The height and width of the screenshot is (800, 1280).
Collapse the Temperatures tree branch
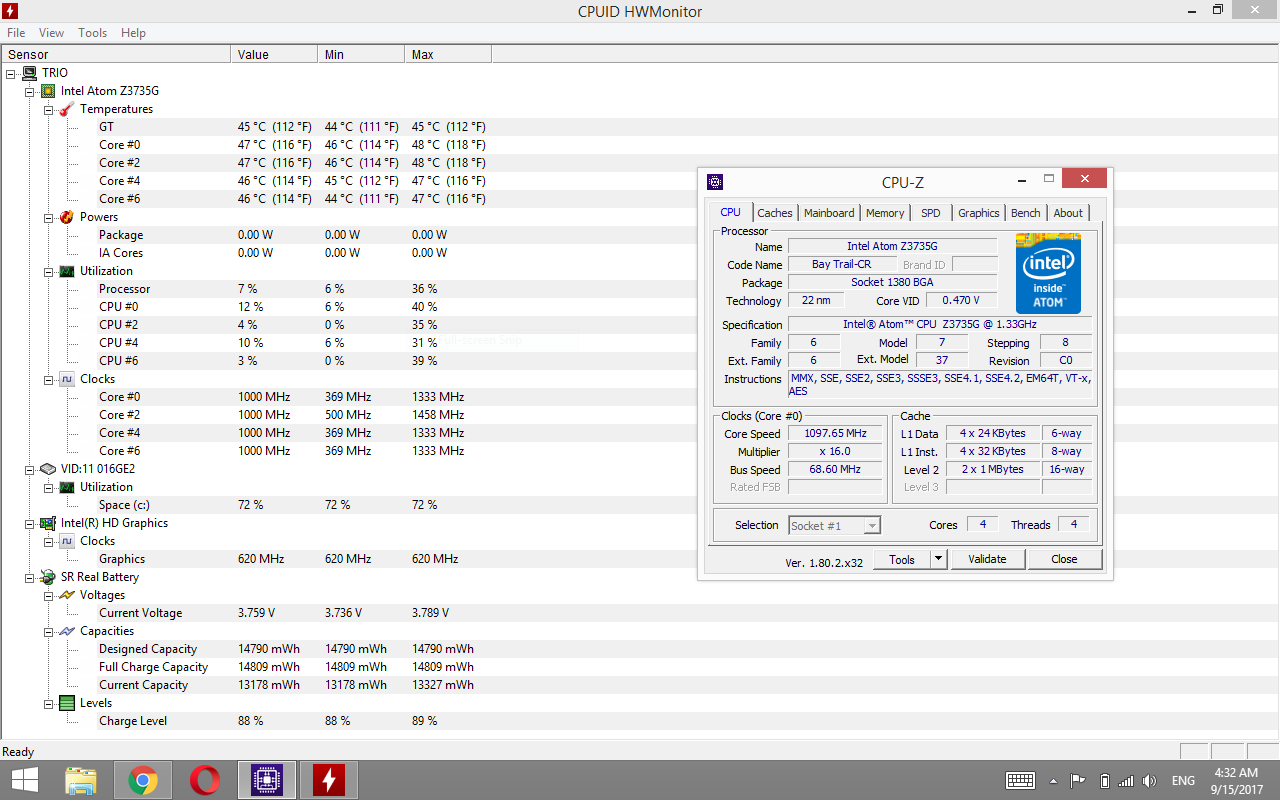click(x=48, y=109)
